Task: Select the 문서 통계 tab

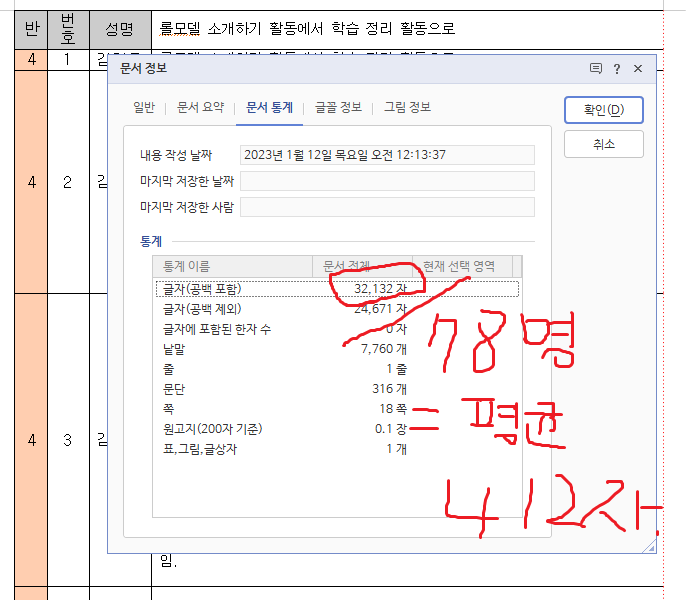Action: (x=270, y=108)
